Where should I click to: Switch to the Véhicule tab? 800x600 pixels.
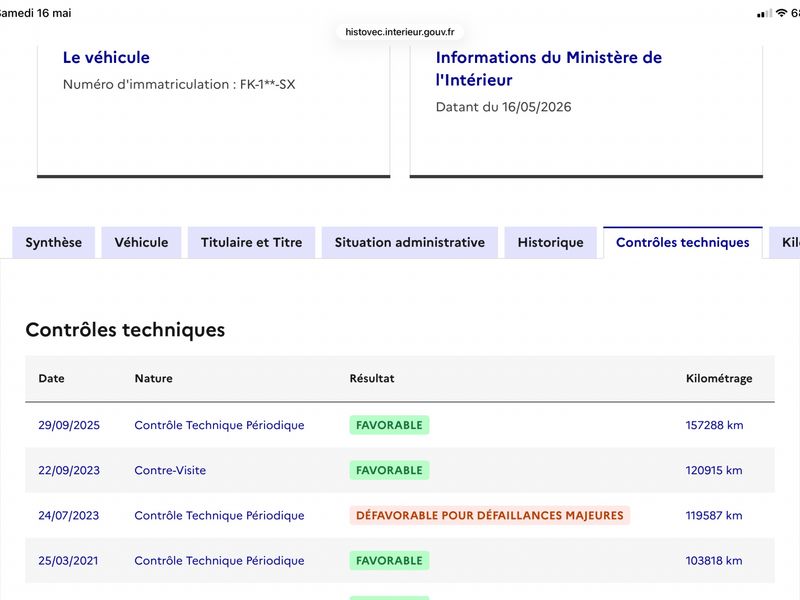pyautogui.click(x=141, y=242)
